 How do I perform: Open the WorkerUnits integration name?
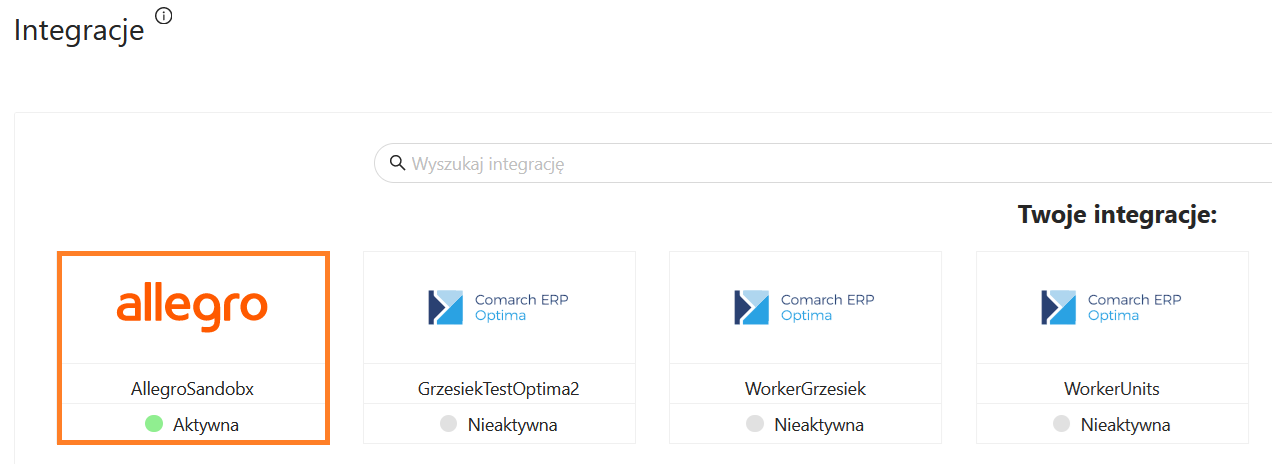(1111, 388)
